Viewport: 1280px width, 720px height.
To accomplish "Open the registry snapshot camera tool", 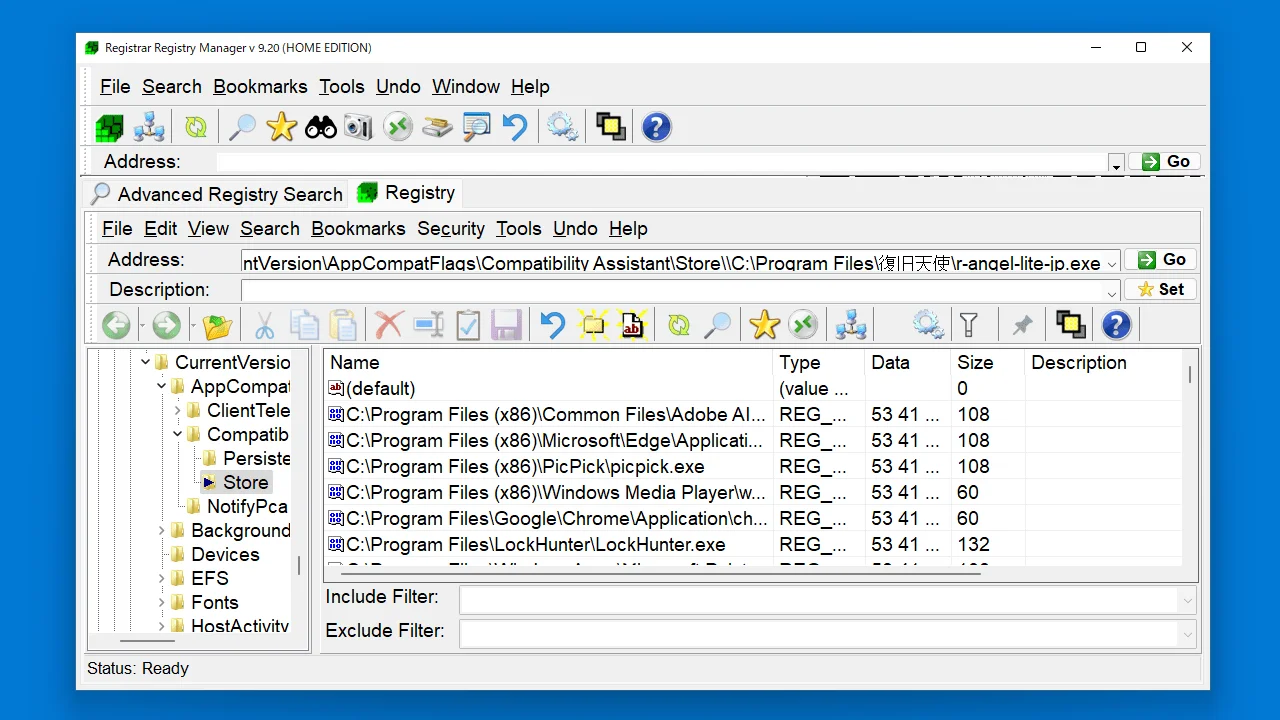I will pos(359,126).
